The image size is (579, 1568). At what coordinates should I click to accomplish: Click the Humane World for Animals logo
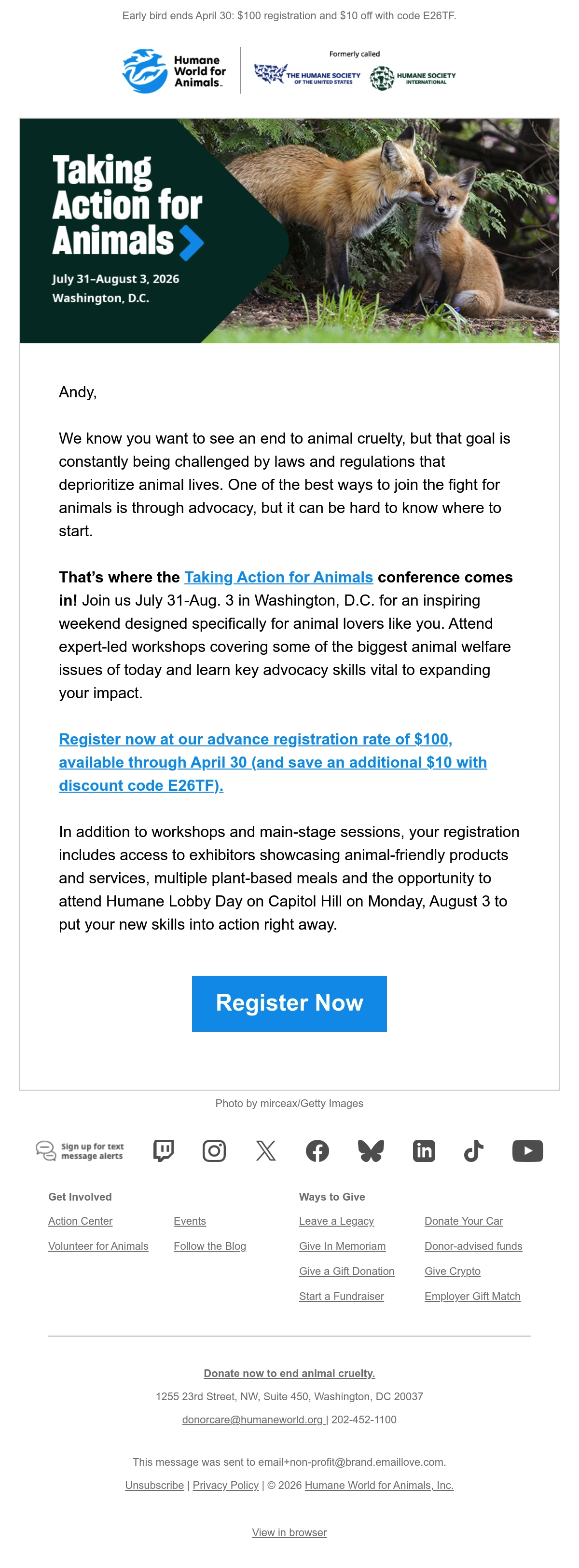[174, 71]
